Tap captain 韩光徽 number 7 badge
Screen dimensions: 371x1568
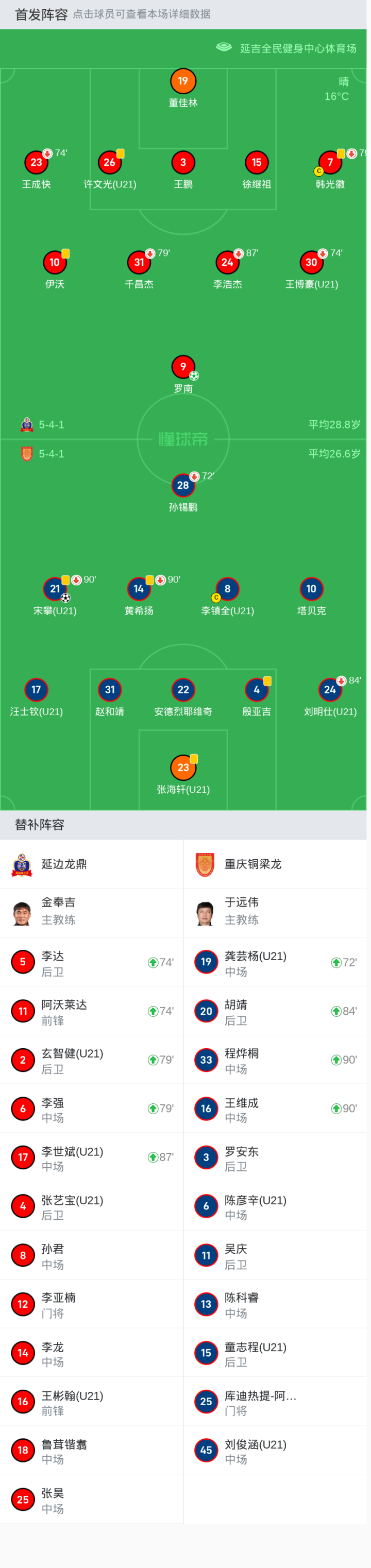click(330, 163)
